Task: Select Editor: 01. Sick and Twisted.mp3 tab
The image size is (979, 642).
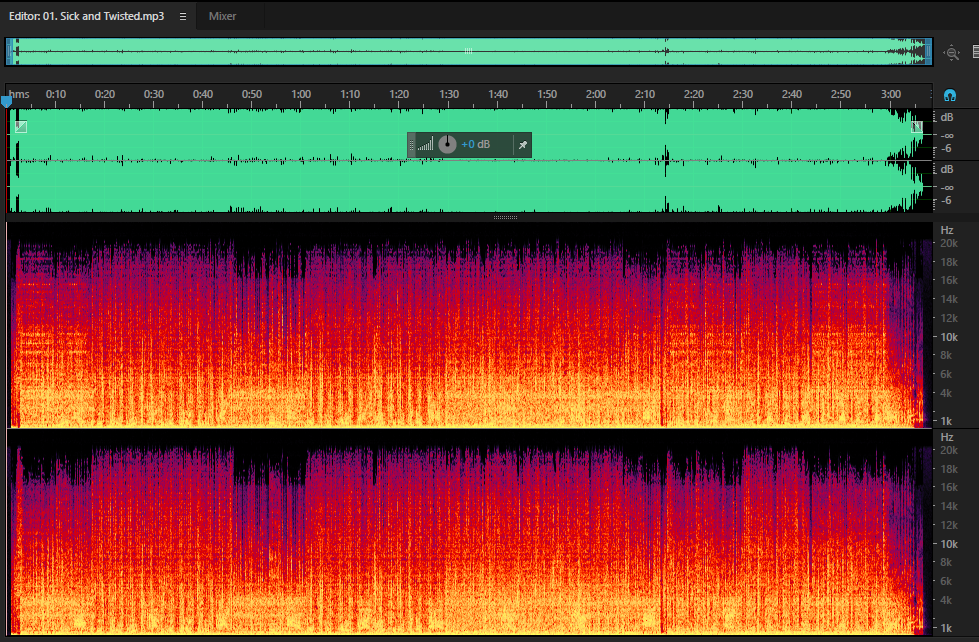Action: pyautogui.click(x=86, y=16)
